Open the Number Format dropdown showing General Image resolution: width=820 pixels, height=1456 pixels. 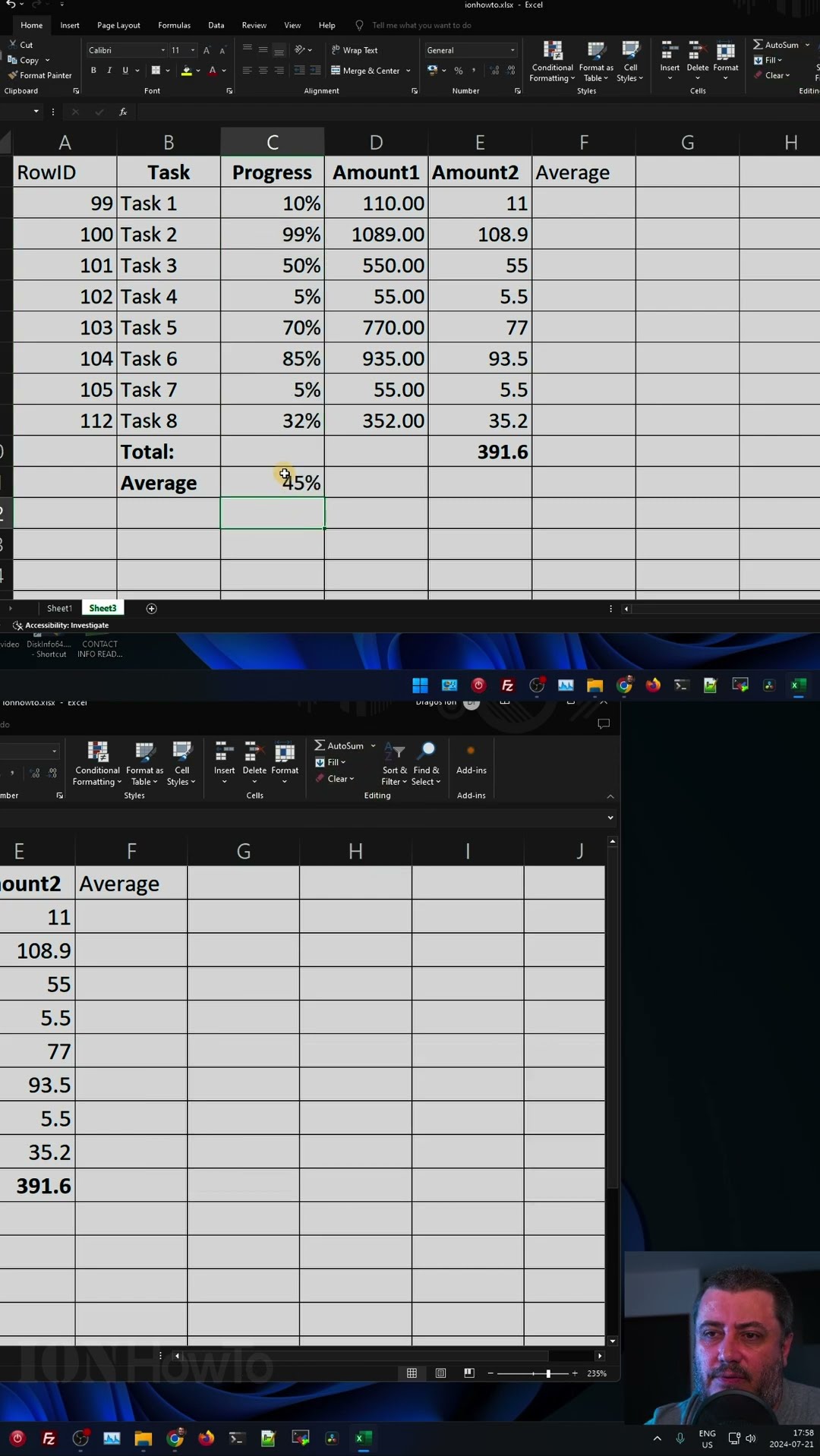[x=512, y=50]
